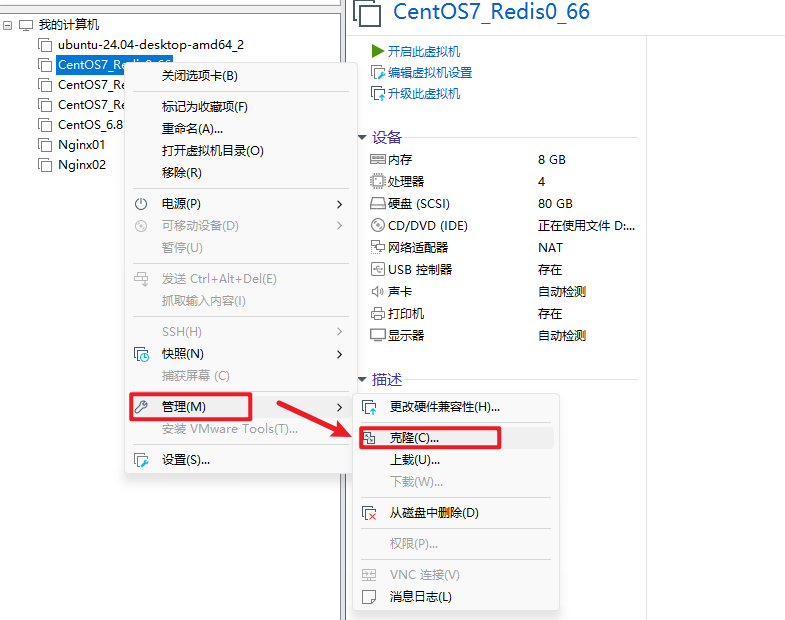
Task: Open the 编辑虚拟机设置 link
Action: [430, 73]
